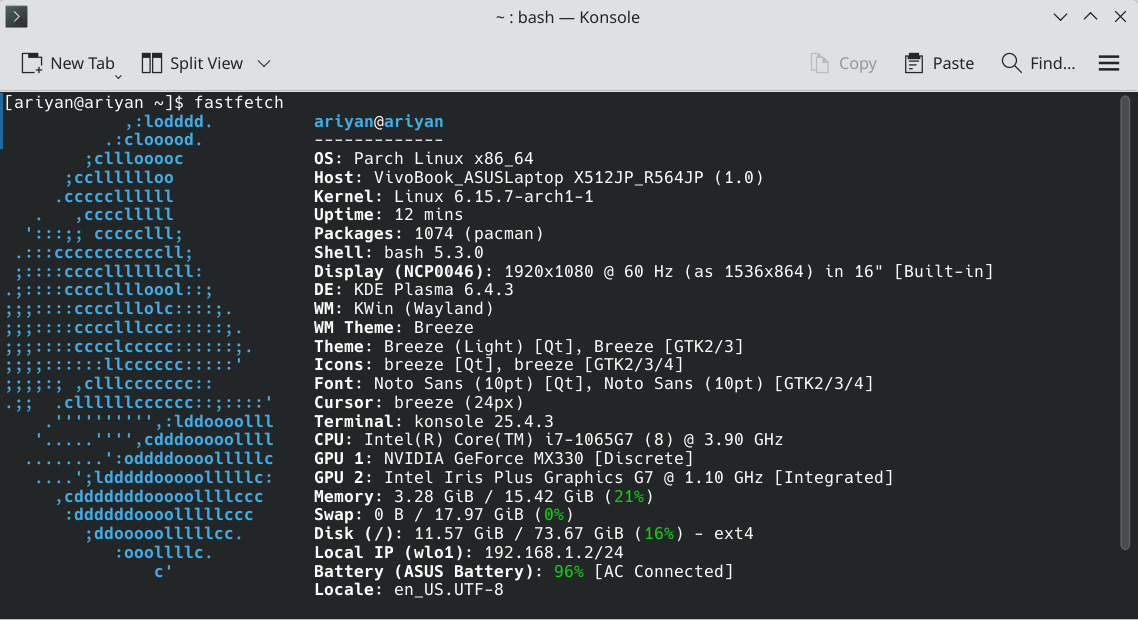Click the Memory usage '21%' value

629,497
